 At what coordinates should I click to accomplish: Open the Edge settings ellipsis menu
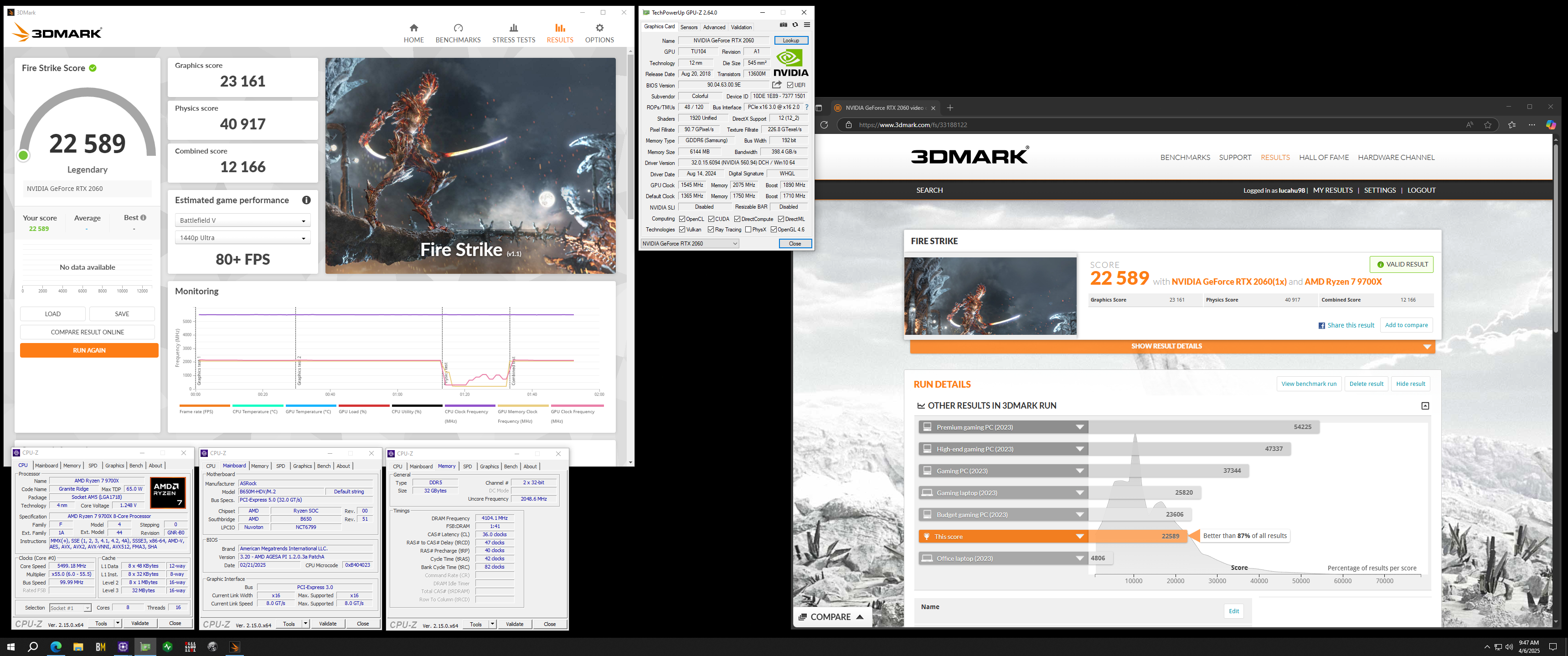(1532, 125)
